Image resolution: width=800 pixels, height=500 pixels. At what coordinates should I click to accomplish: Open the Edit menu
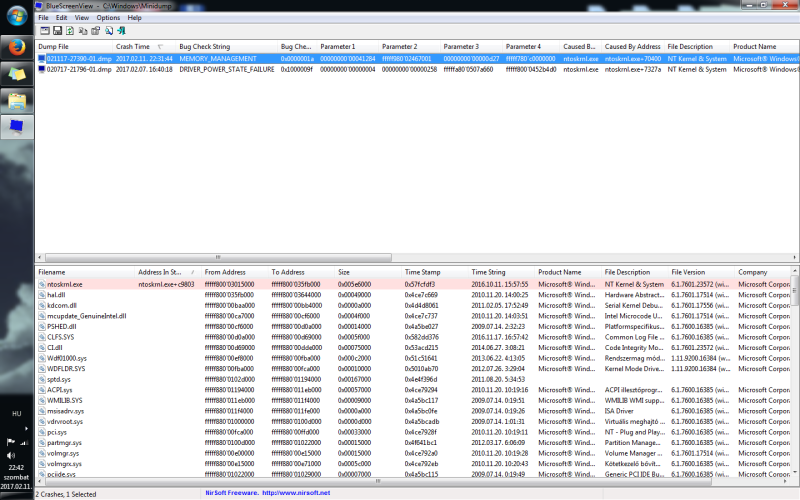[61, 17]
